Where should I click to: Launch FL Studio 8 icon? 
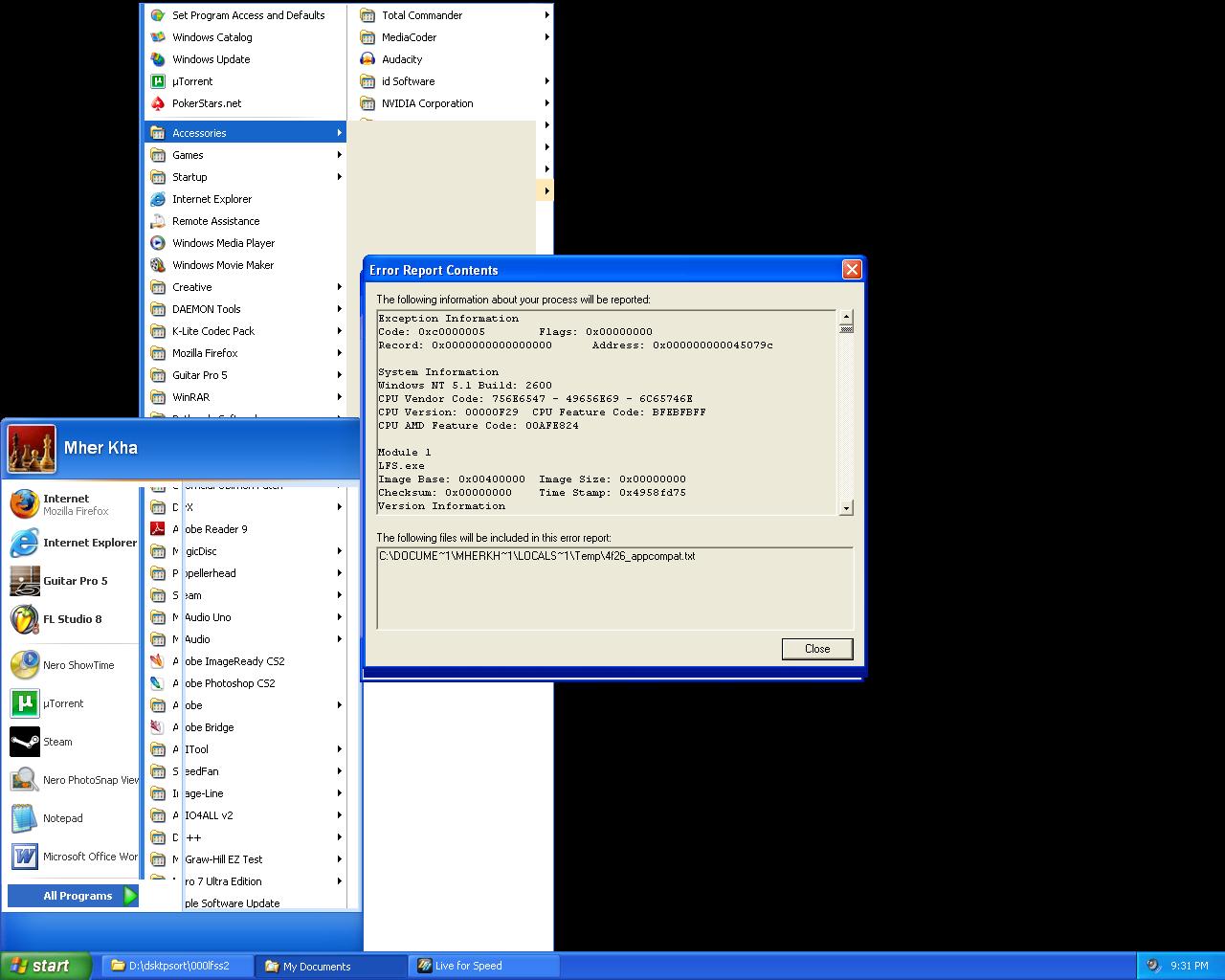pos(25,619)
